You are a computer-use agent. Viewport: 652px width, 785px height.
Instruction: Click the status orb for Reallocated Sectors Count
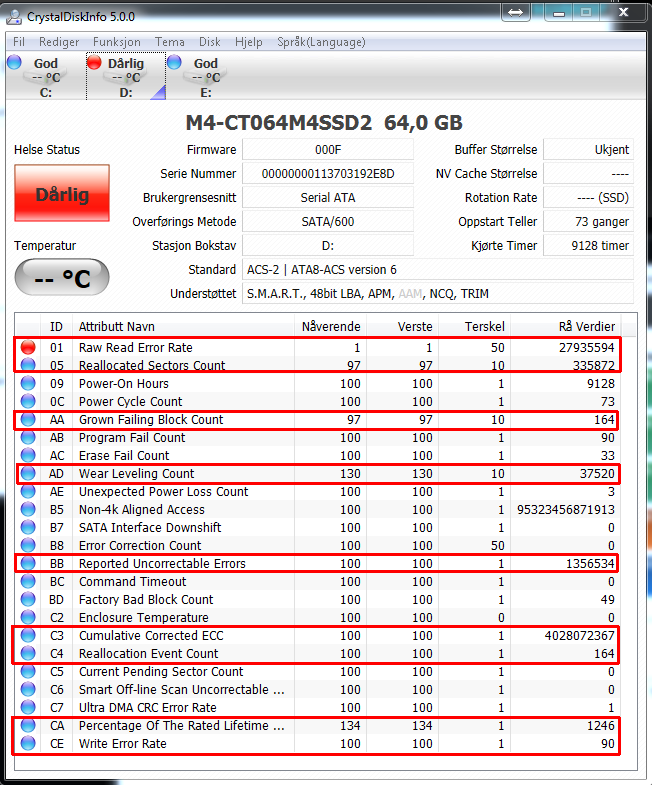(x=28, y=365)
